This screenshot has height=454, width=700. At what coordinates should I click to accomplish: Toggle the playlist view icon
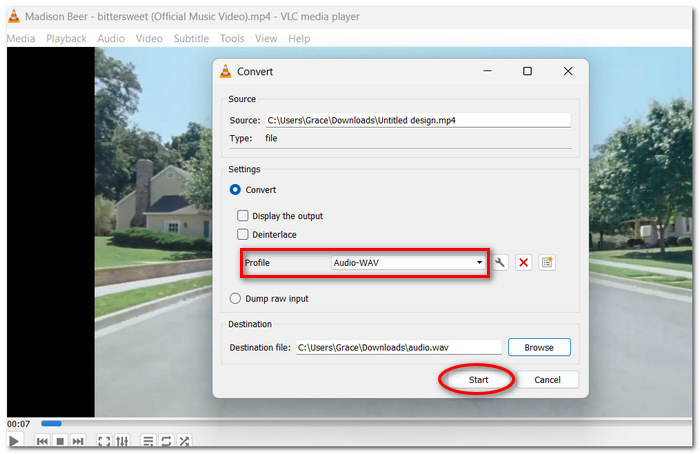pos(148,441)
